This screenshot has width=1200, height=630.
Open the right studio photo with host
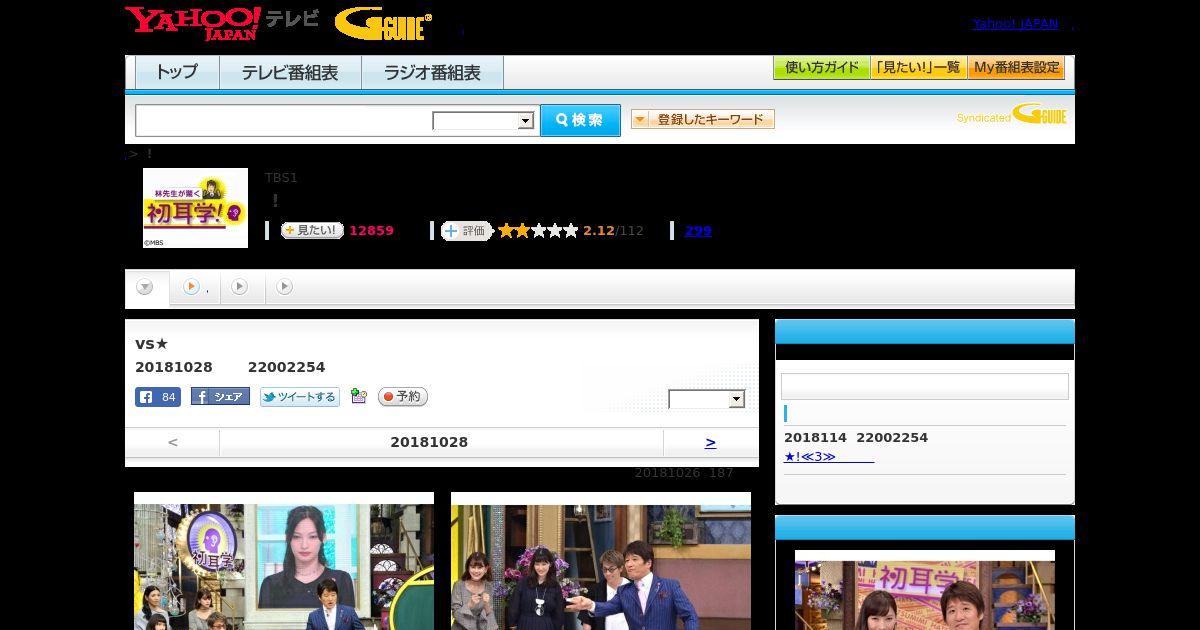point(601,561)
